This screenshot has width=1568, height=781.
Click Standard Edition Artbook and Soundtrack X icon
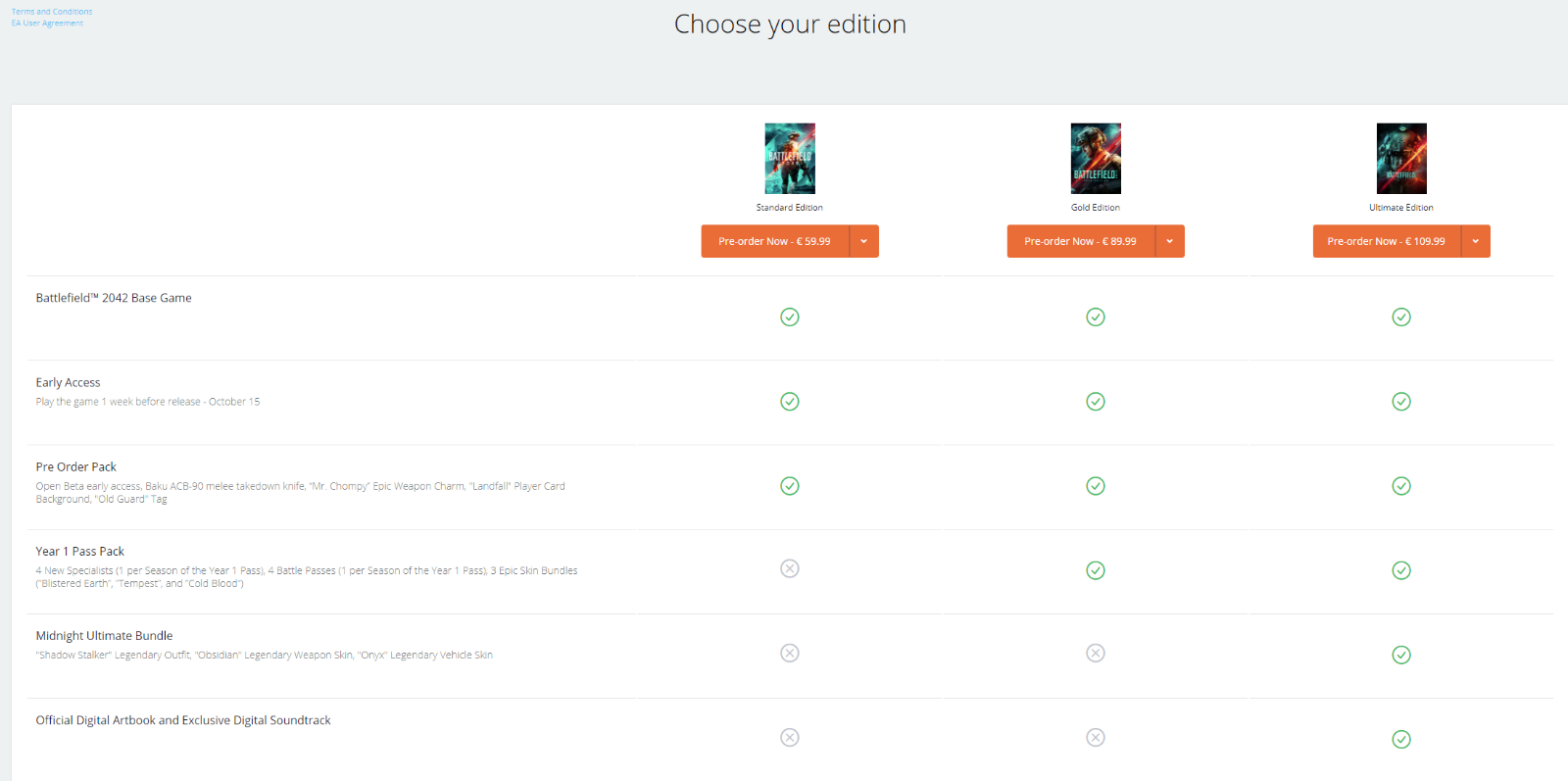tap(790, 737)
